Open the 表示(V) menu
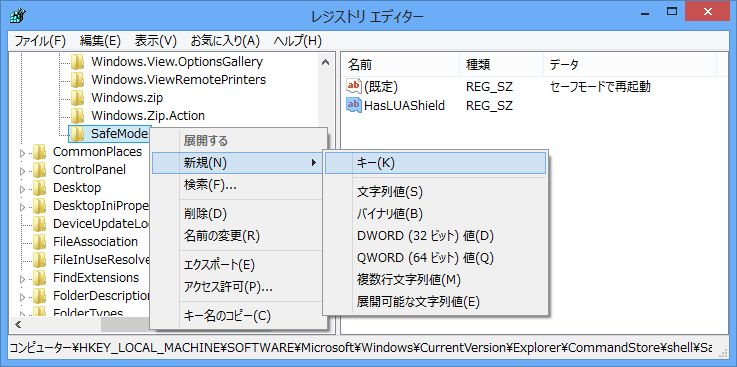 click(x=155, y=41)
